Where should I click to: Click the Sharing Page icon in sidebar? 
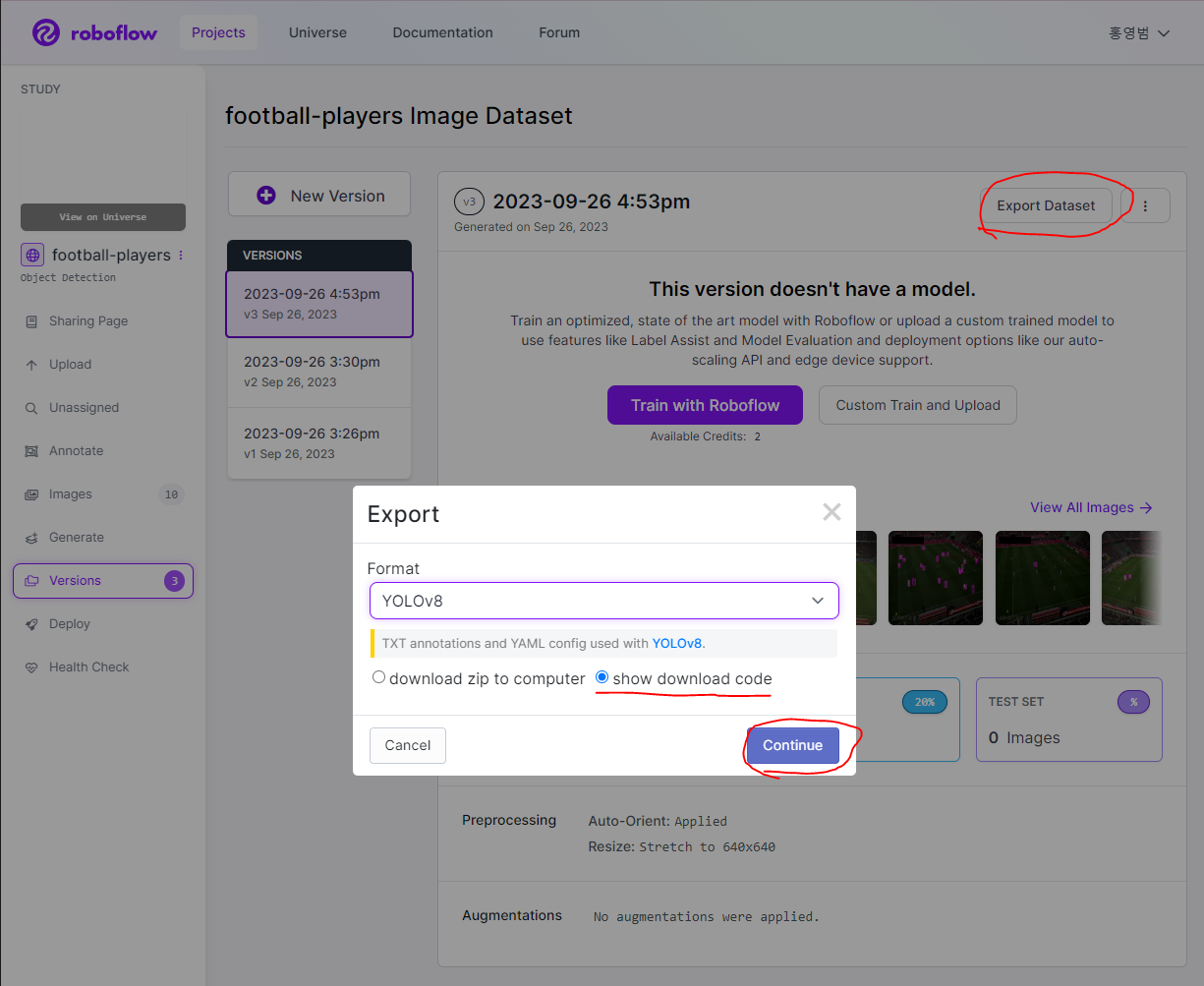click(30, 321)
